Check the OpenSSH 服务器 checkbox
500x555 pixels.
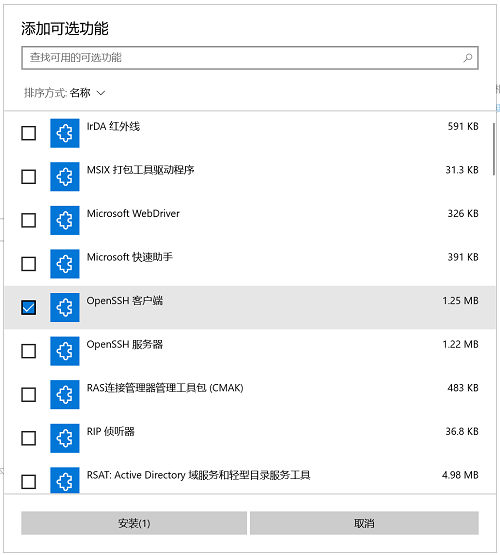[29, 351]
